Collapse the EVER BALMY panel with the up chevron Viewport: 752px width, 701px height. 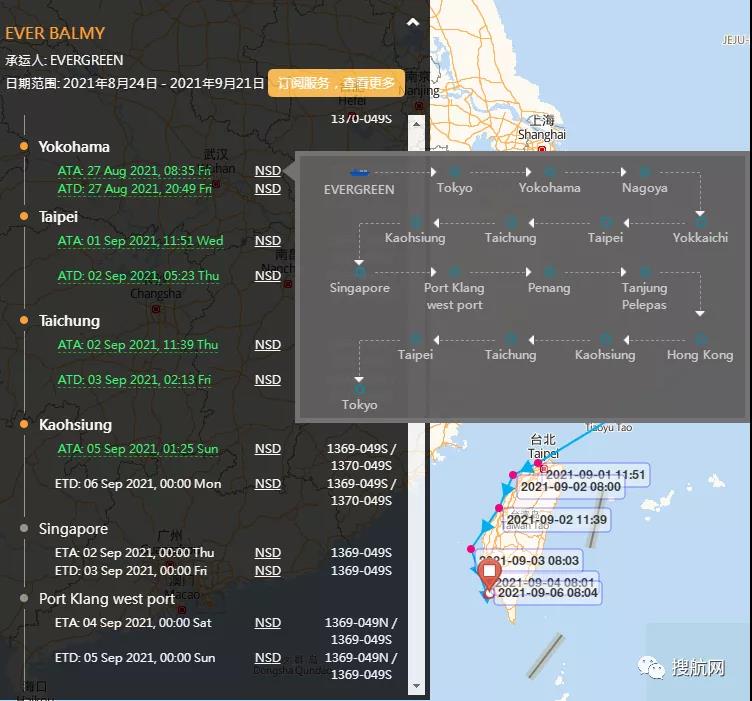(412, 22)
